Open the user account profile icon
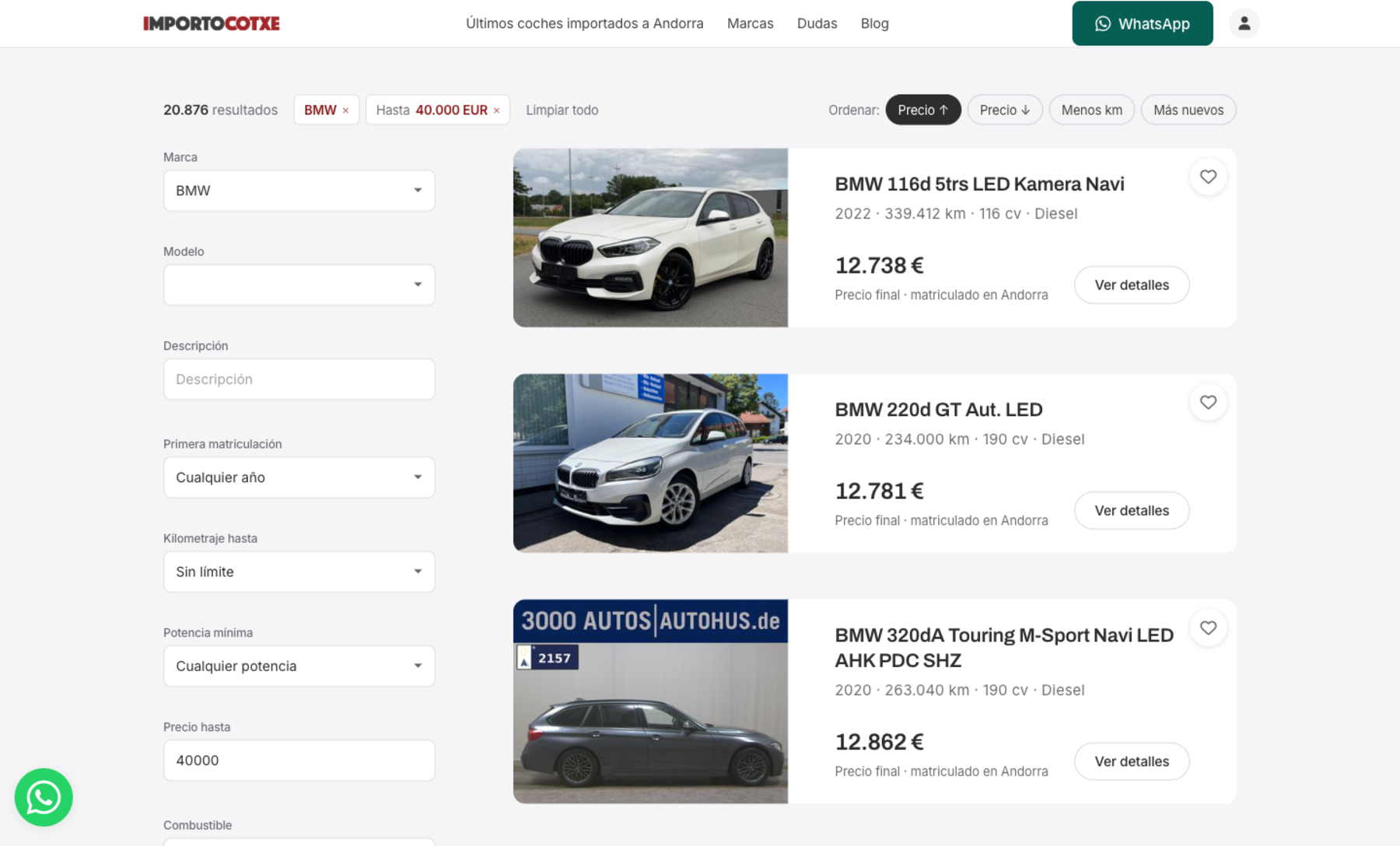This screenshot has width=1400, height=846. coord(1244,23)
